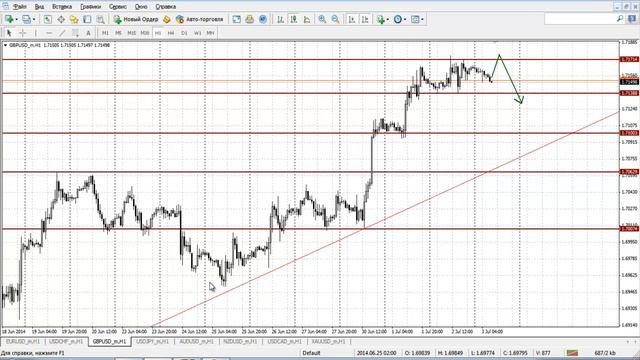640x360 pixels.
Task: Expand the new chart dropdown arrow
Action: click(16, 19)
